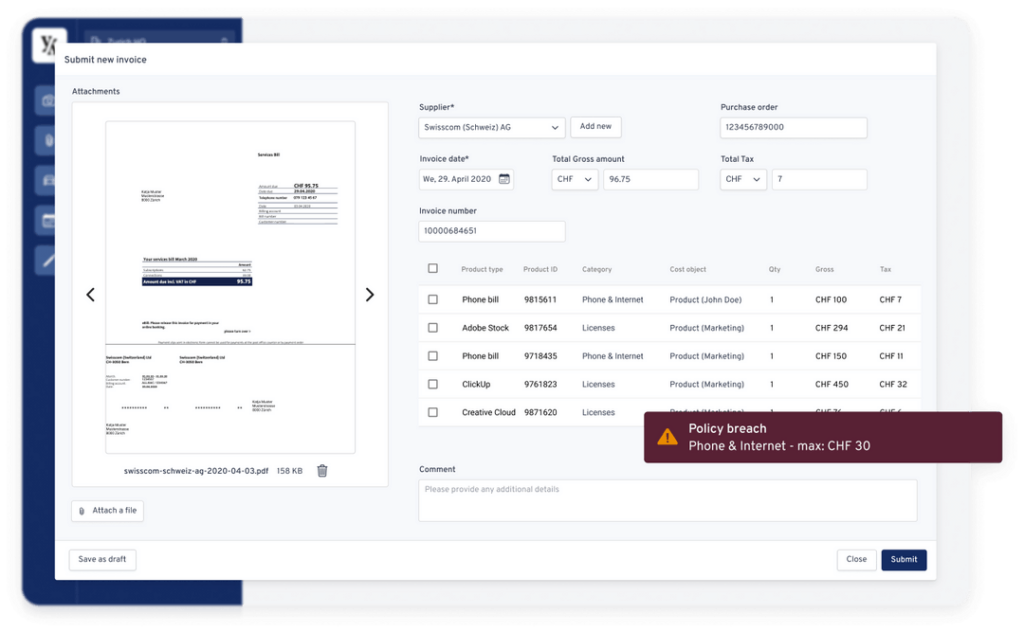The height and width of the screenshot is (632, 1024).
Task: Click Product ID 9815611
Action: coord(540,300)
